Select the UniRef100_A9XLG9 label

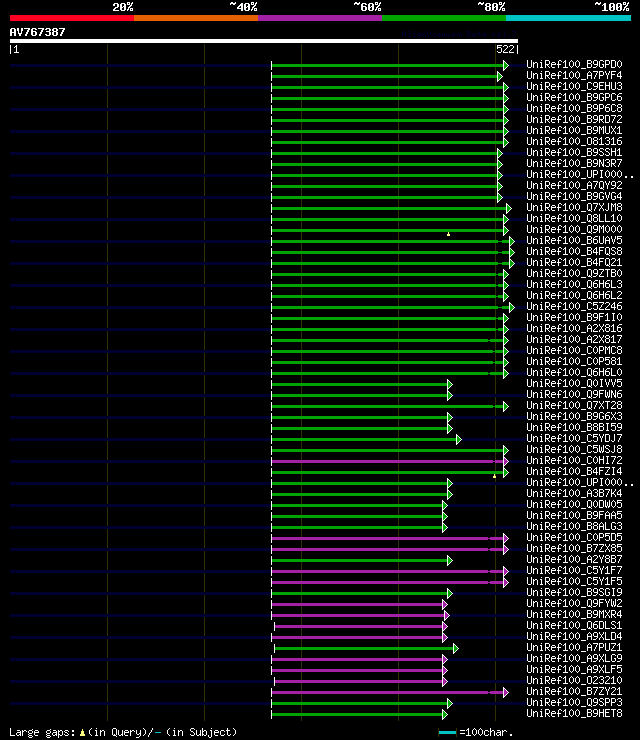574,658
